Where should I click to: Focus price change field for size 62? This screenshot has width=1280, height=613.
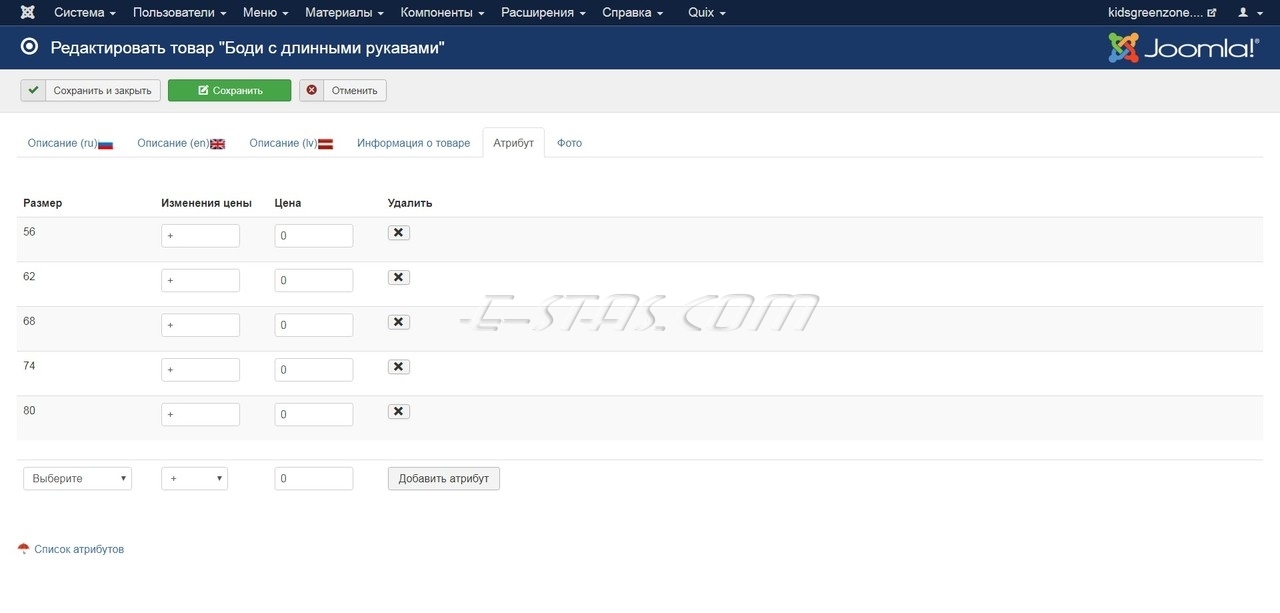200,280
